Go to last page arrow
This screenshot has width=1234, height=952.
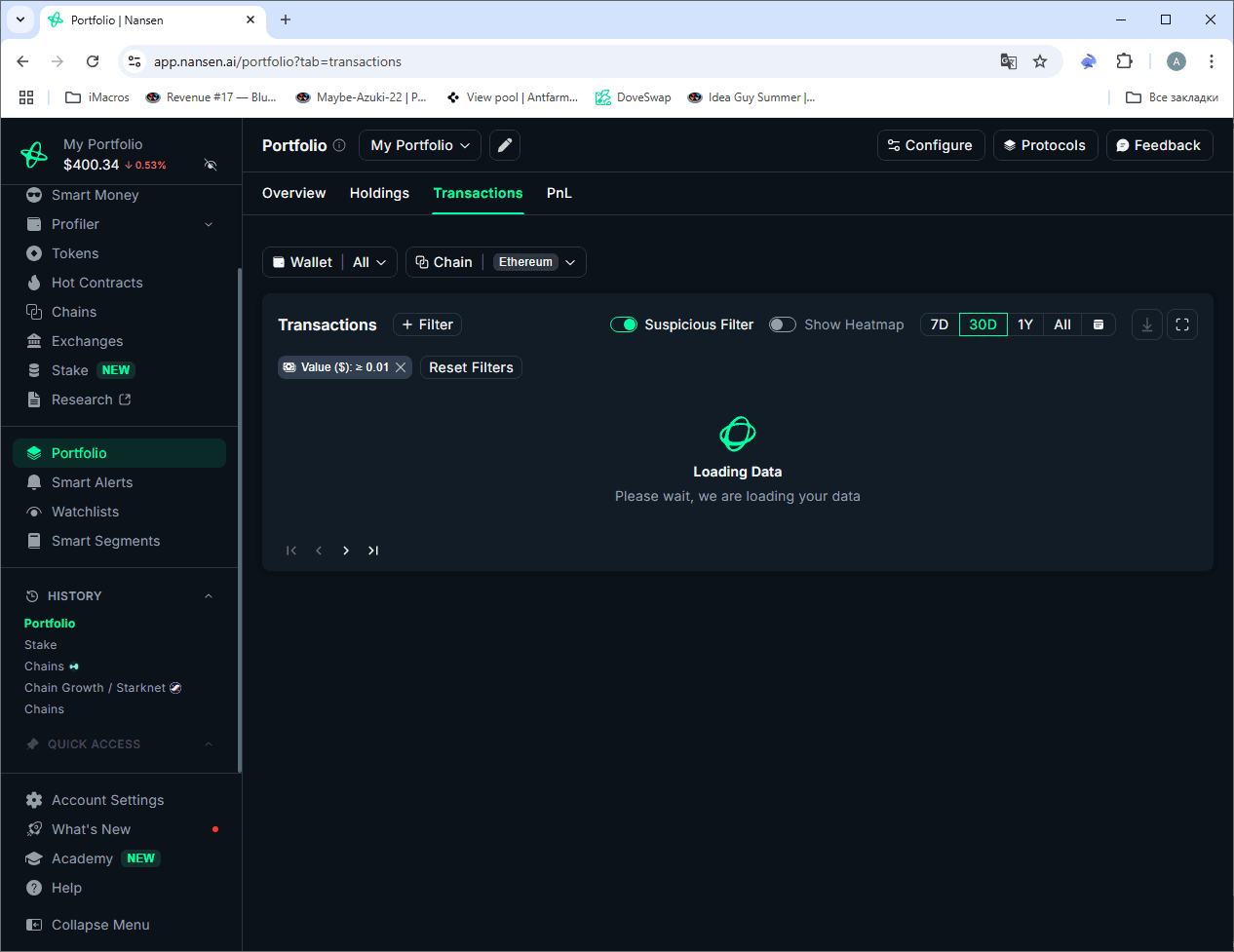pos(373,551)
